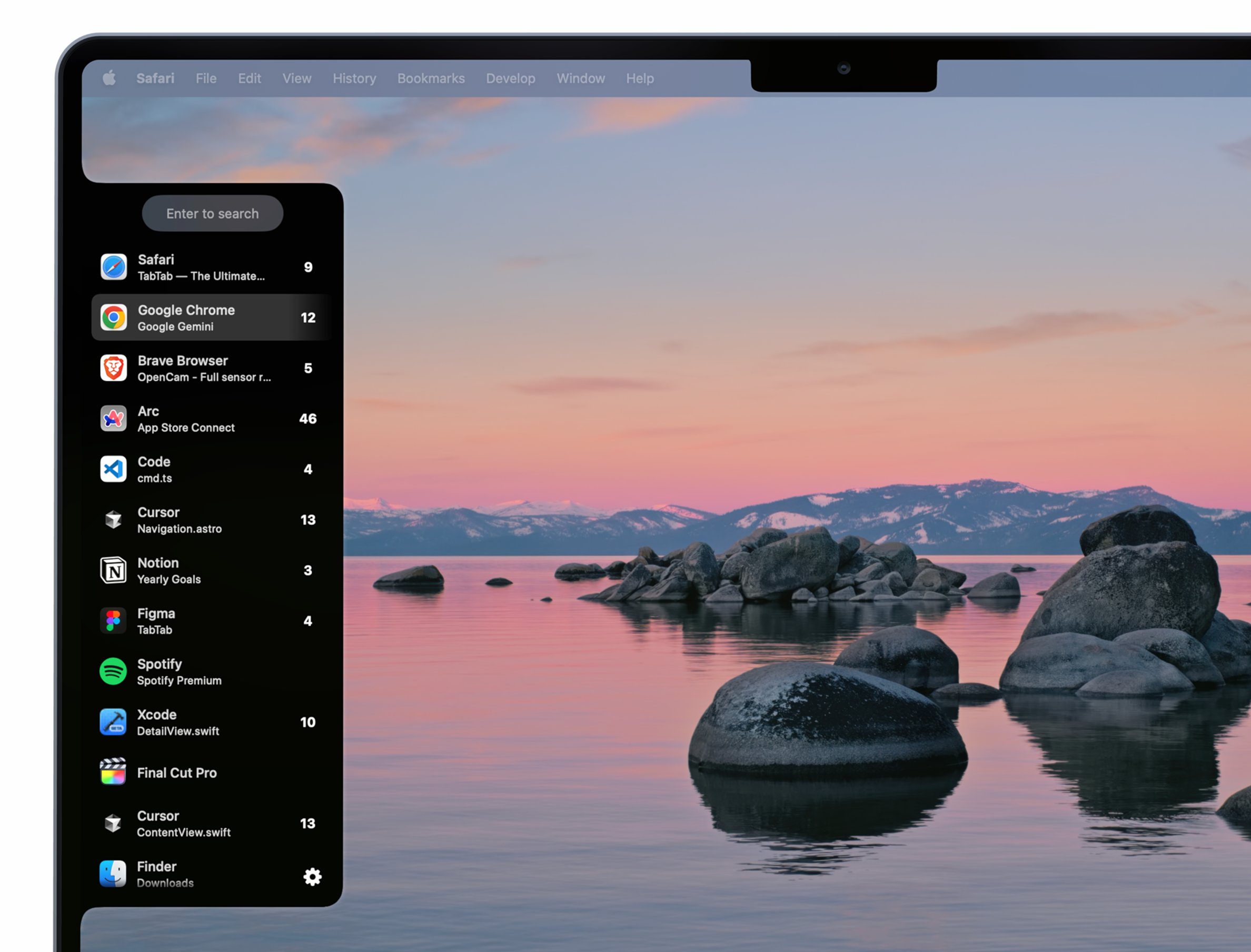
Task: Open the Final Cut Pro icon
Action: [114, 772]
